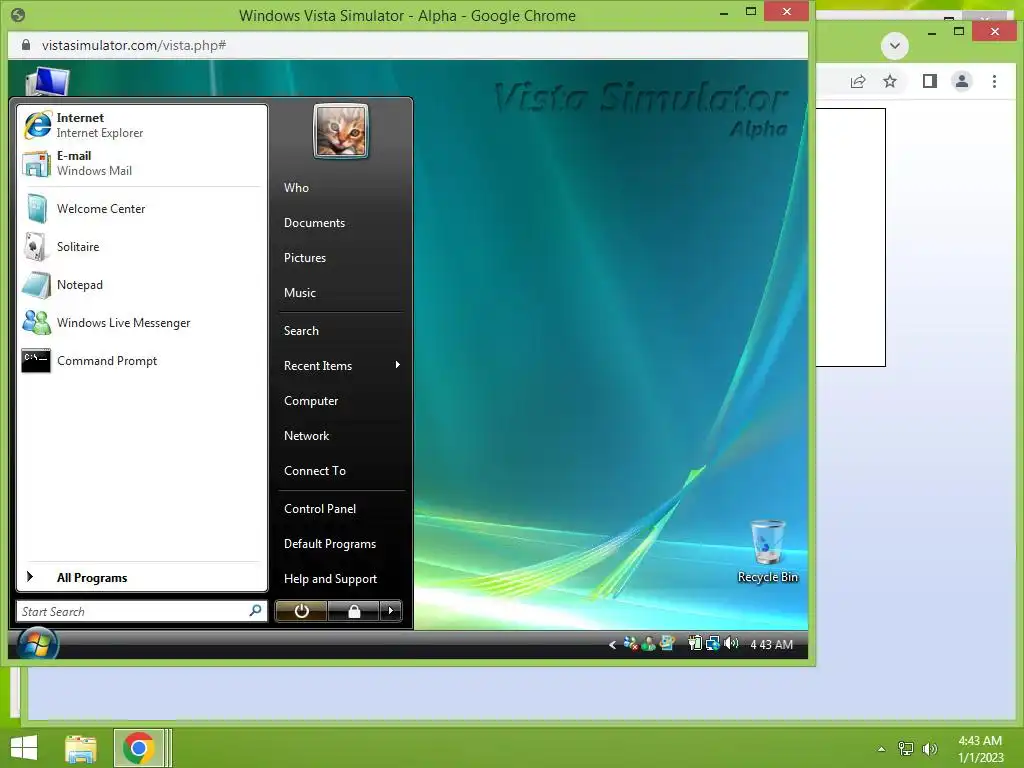Viewport: 1024px width, 768px height.
Task: Click the Windows 8 Start button
Action: coord(24,748)
